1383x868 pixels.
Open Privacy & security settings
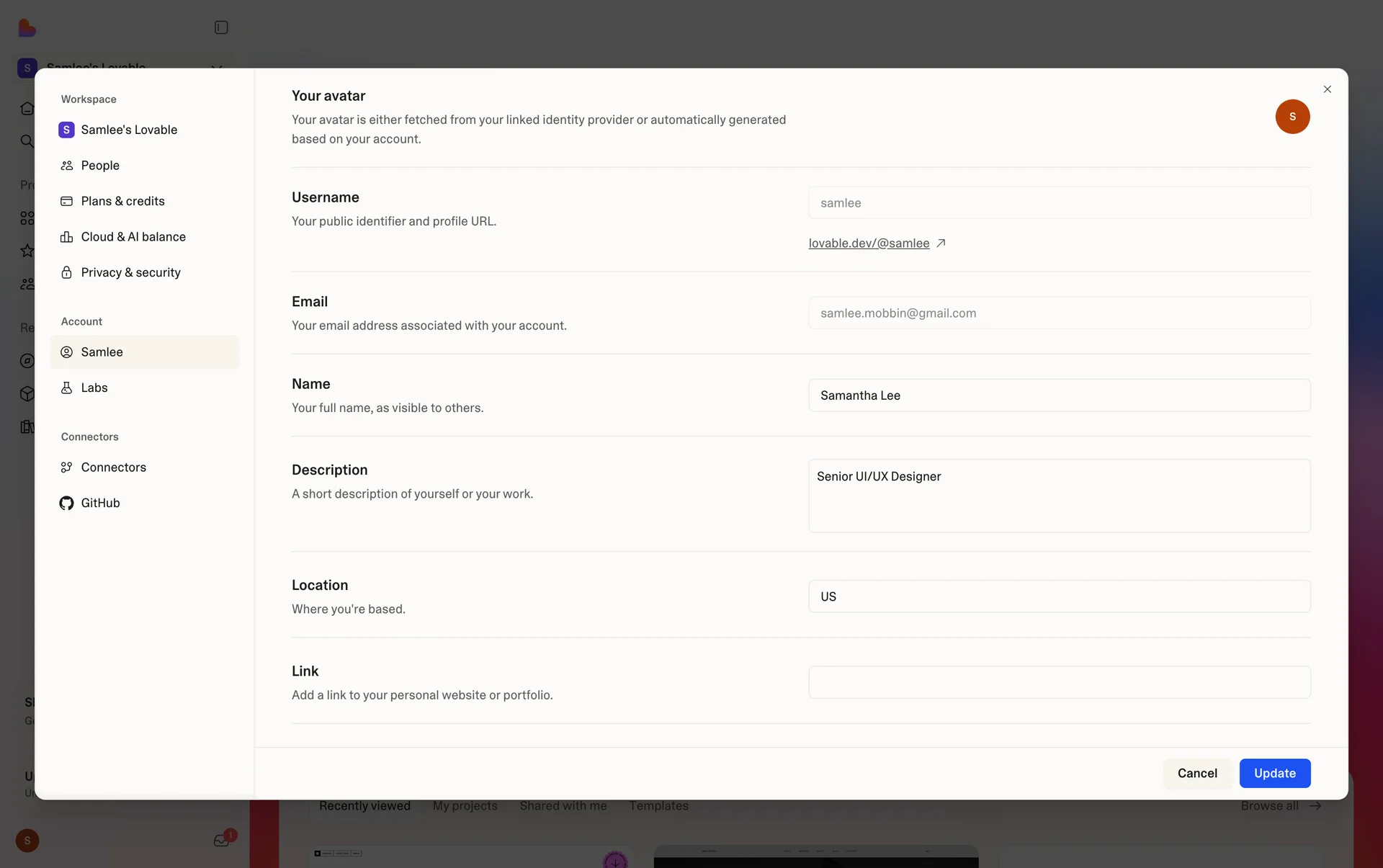click(130, 272)
